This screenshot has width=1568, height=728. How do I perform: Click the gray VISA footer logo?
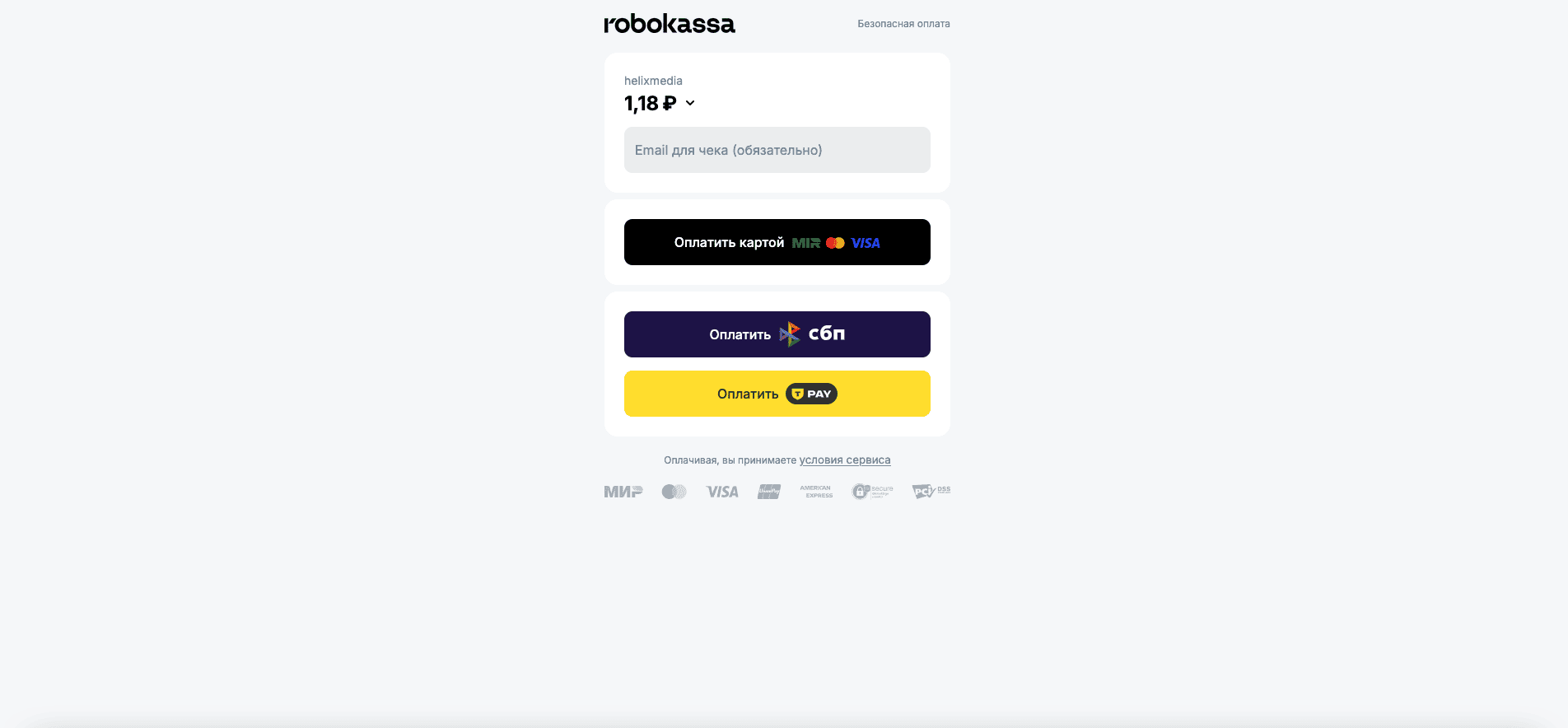click(722, 492)
